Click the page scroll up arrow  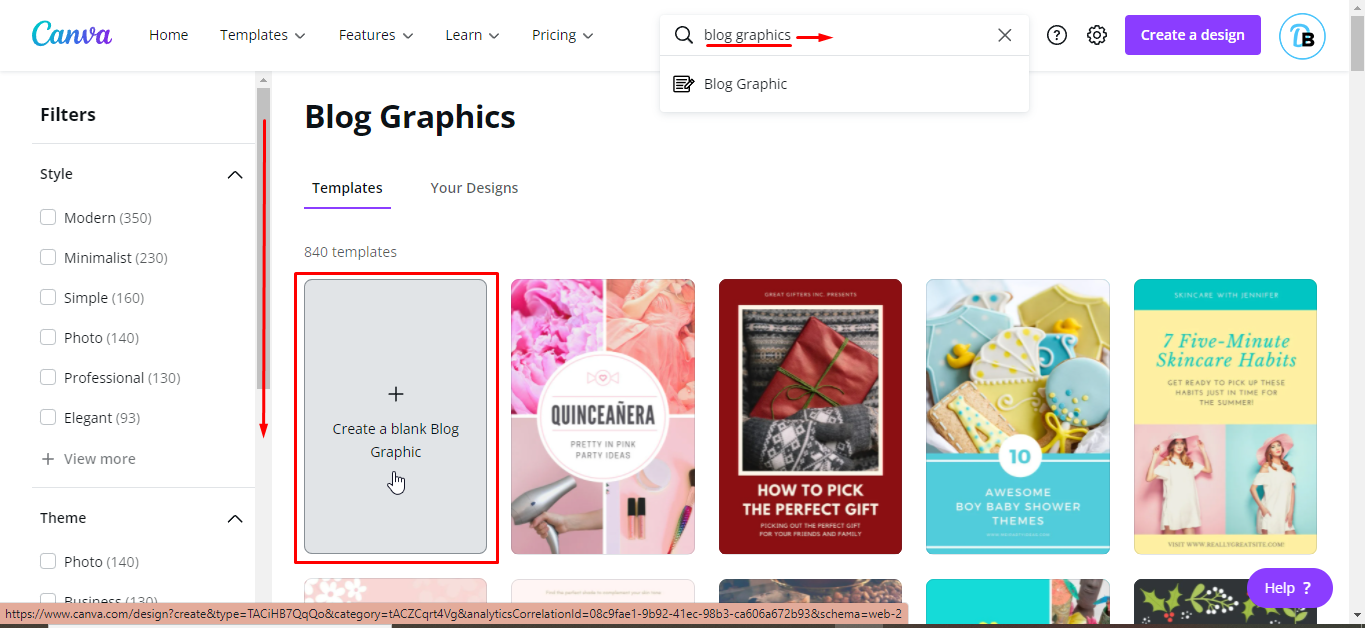(x=1356, y=8)
